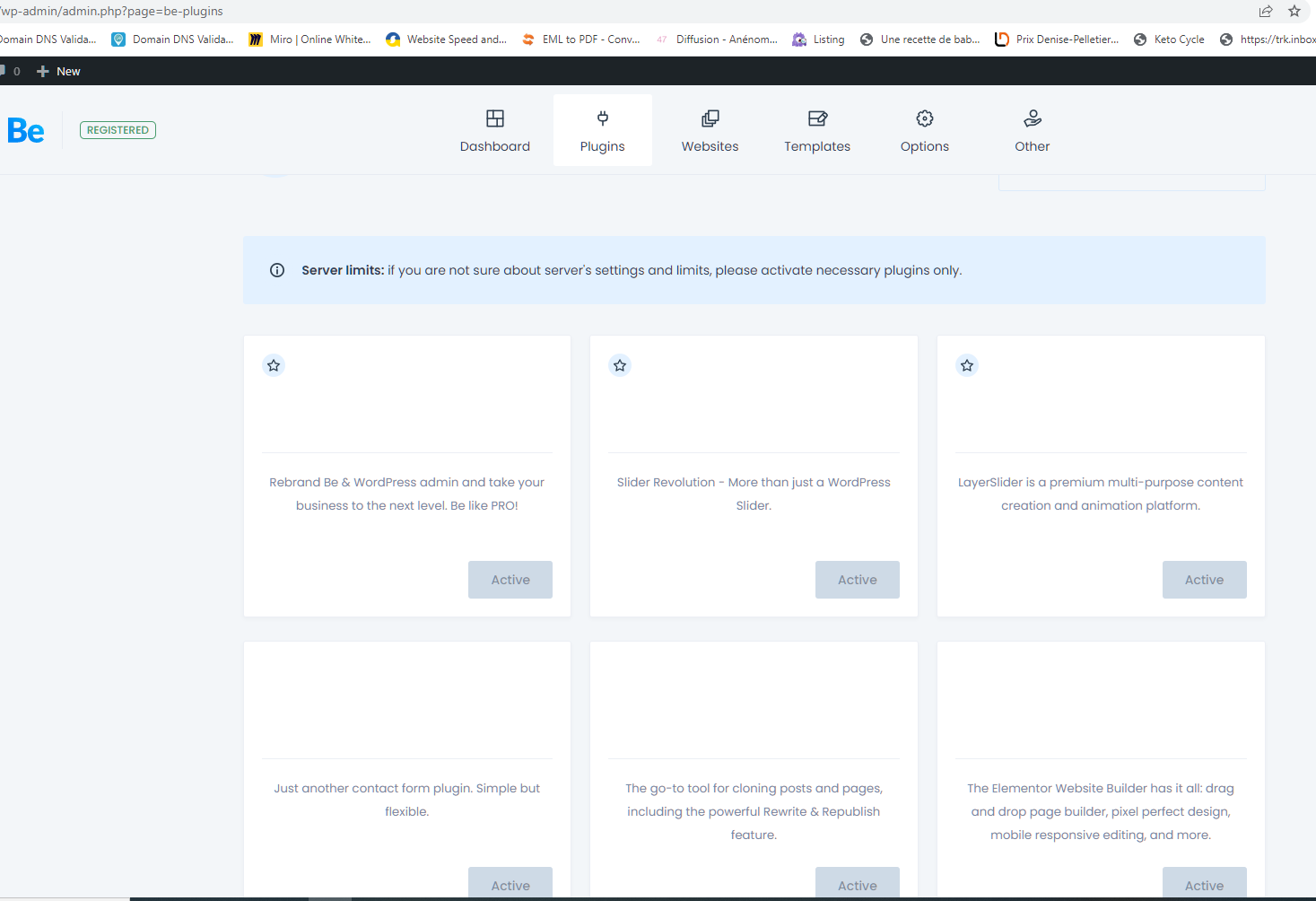Click Active button for Slider Revolution
1316x901 pixels.
(x=858, y=580)
